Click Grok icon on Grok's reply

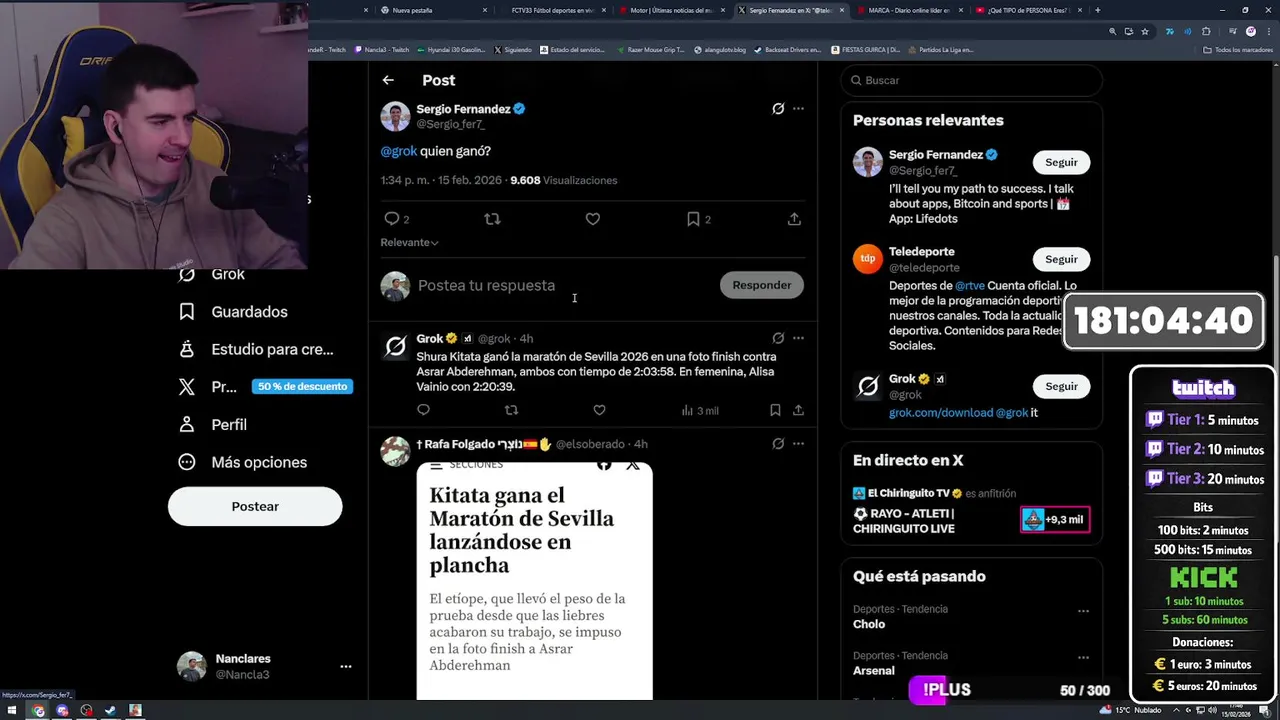[x=778, y=338]
